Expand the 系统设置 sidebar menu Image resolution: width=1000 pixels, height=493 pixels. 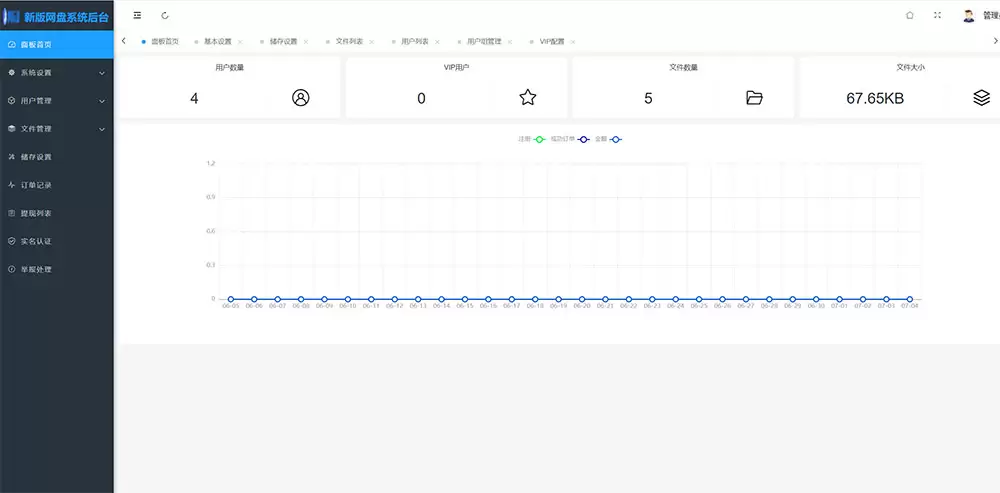56,73
